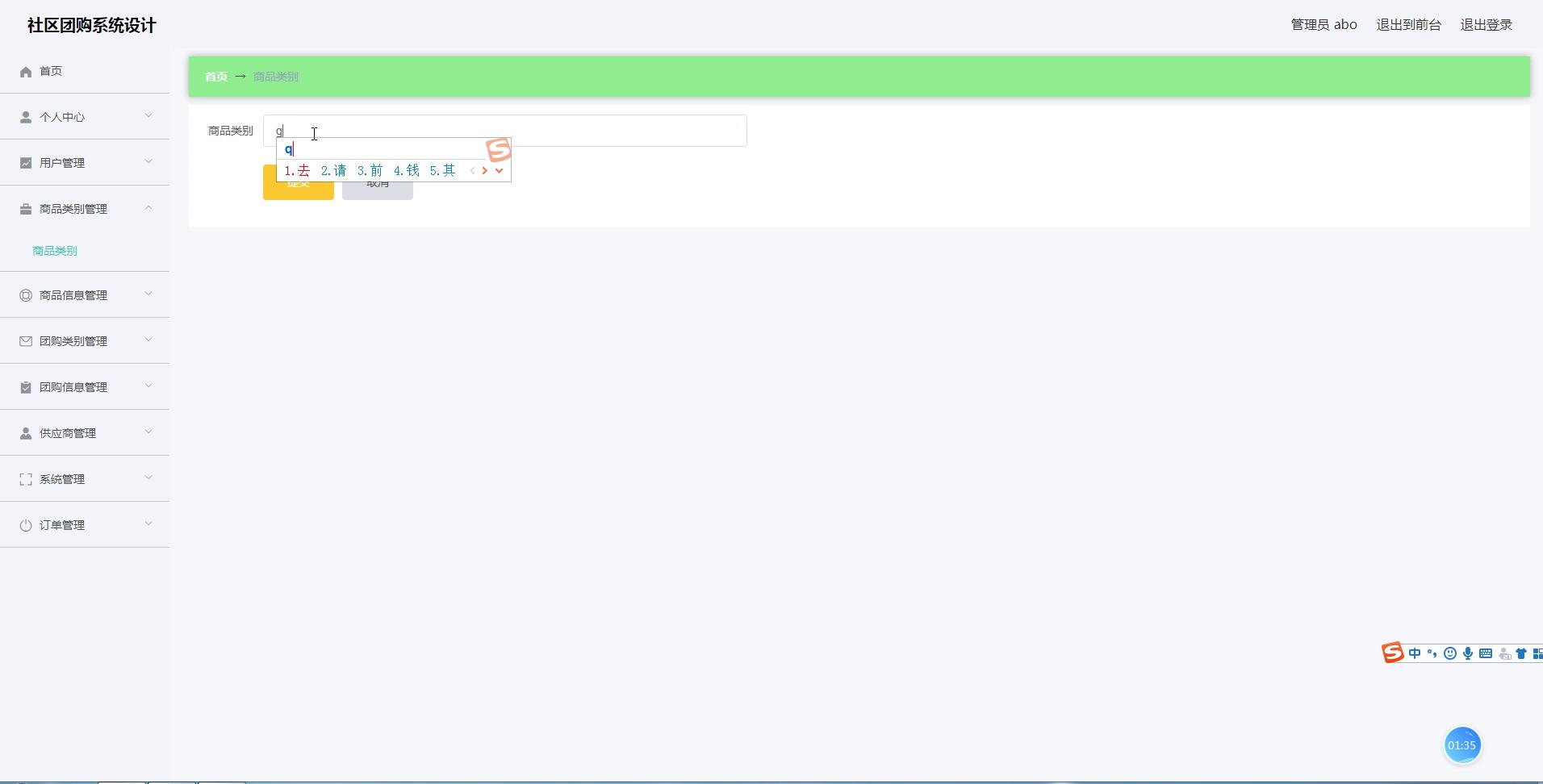
Task: Open the Sogou soft keyboard icon
Action: [x=1485, y=653]
